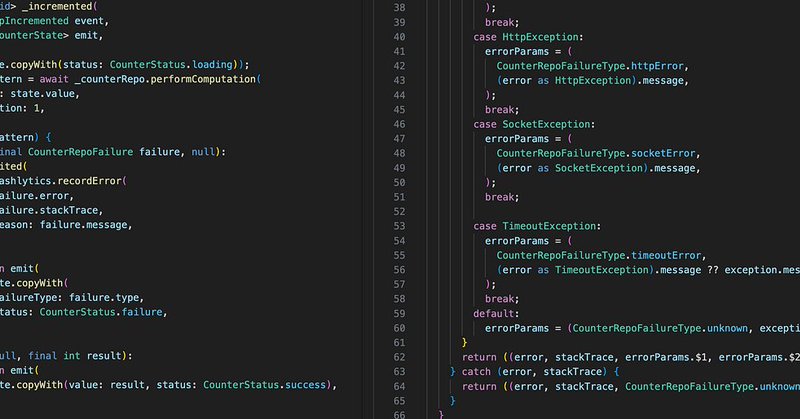Click 'ailure.stackTrace,' argument
The width and height of the screenshot is (800, 419).
pos(52,210)
